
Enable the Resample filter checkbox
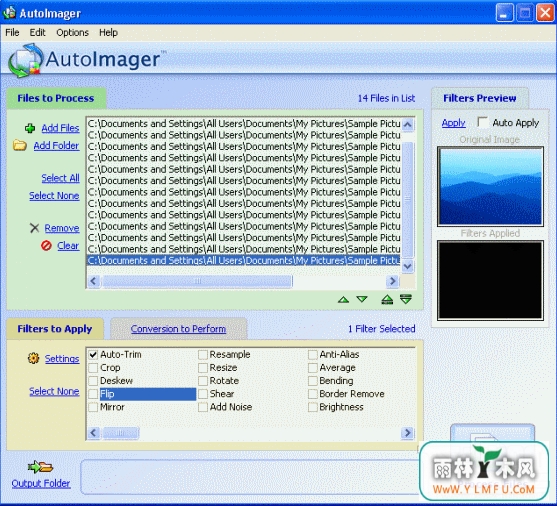coord(203,355)
